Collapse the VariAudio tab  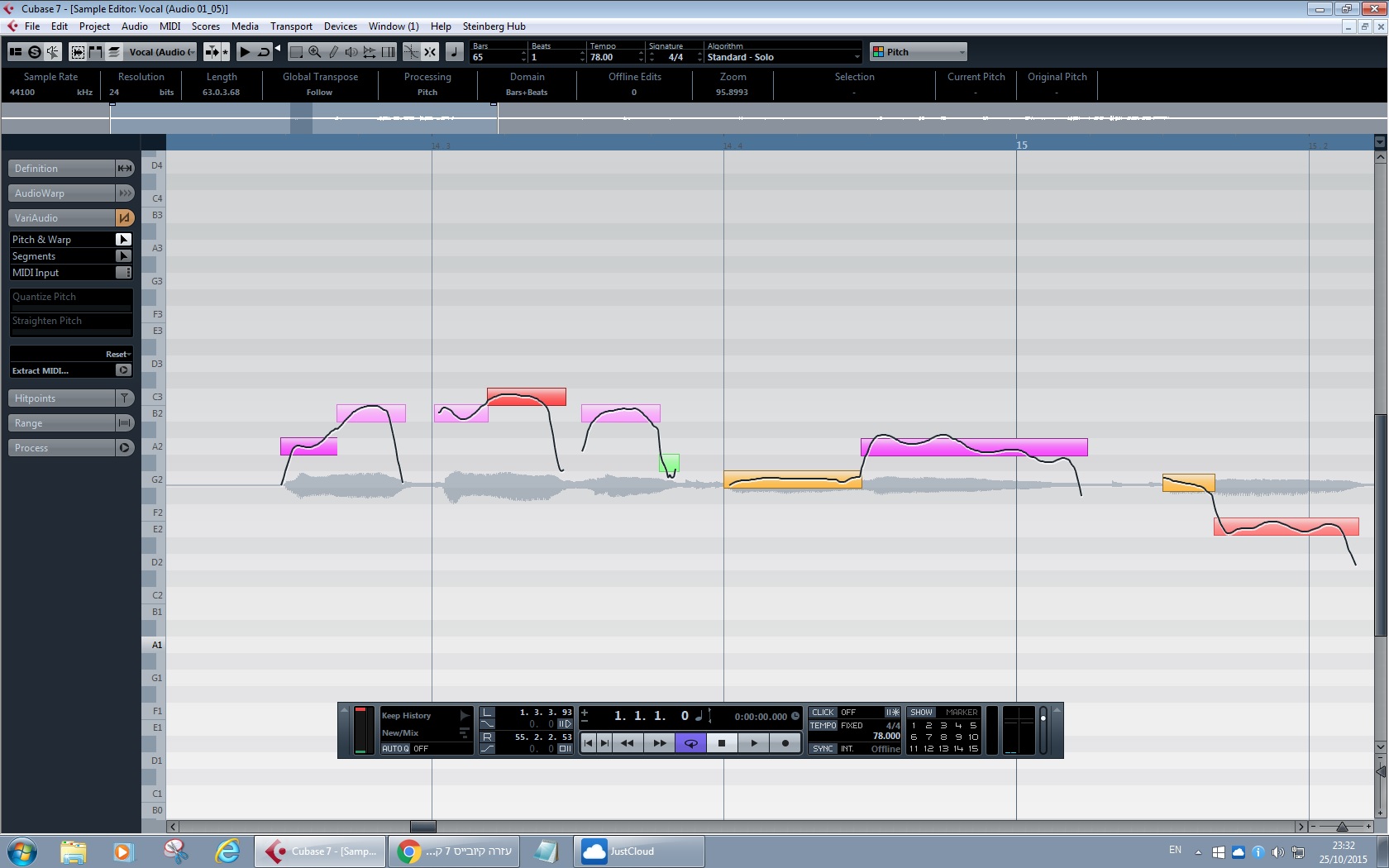(x=61, y=218)
